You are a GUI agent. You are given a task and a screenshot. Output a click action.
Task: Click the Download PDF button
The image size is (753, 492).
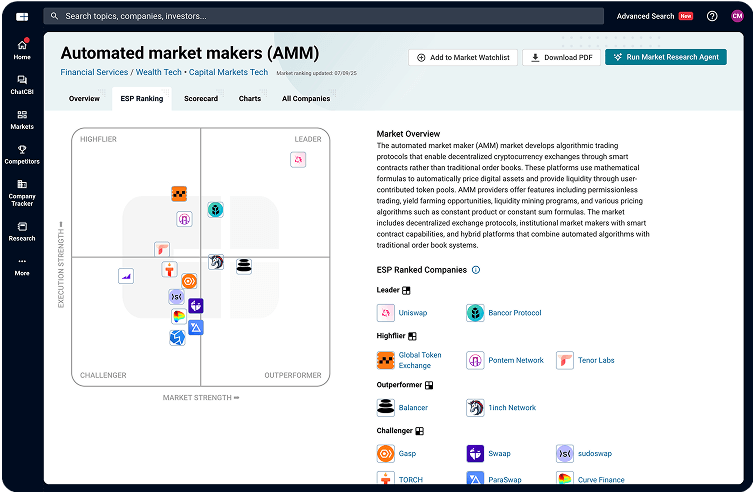[x=561, y=58]
